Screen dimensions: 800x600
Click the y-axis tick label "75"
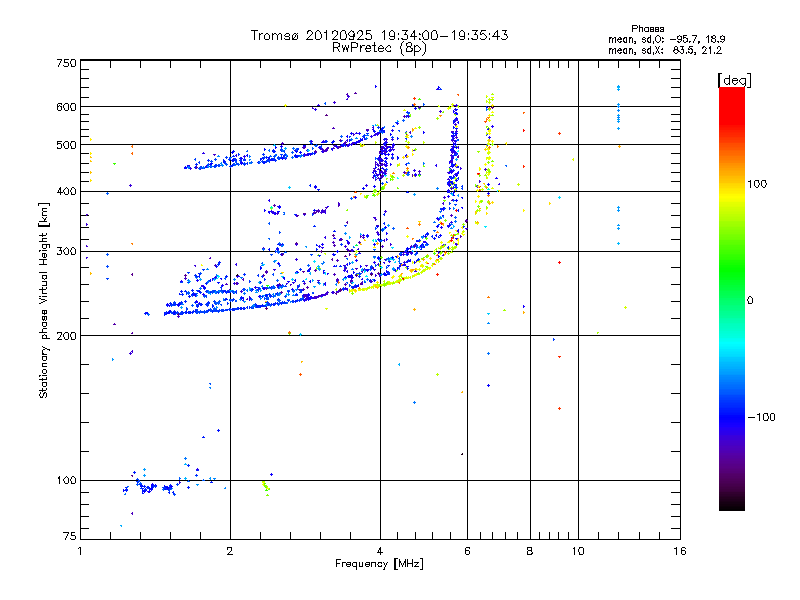coord(70,536)
